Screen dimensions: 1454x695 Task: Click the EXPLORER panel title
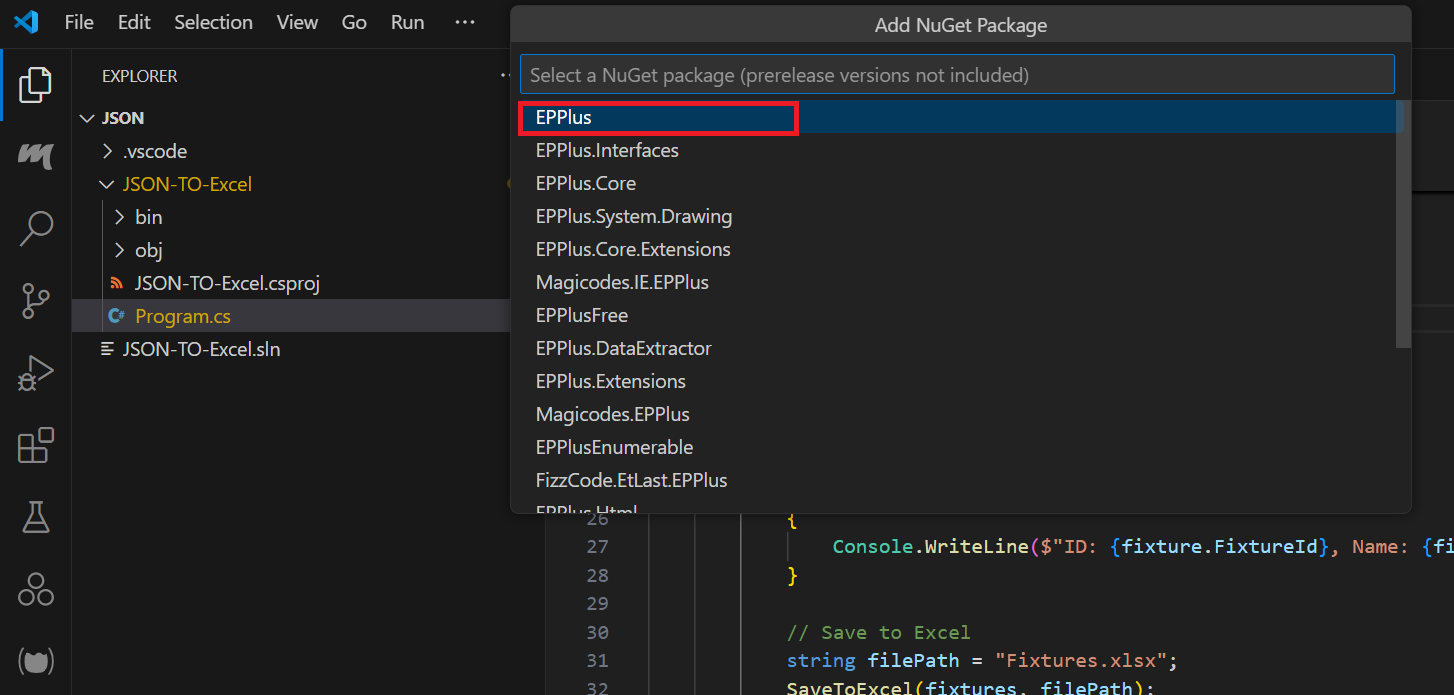[139, 76]
